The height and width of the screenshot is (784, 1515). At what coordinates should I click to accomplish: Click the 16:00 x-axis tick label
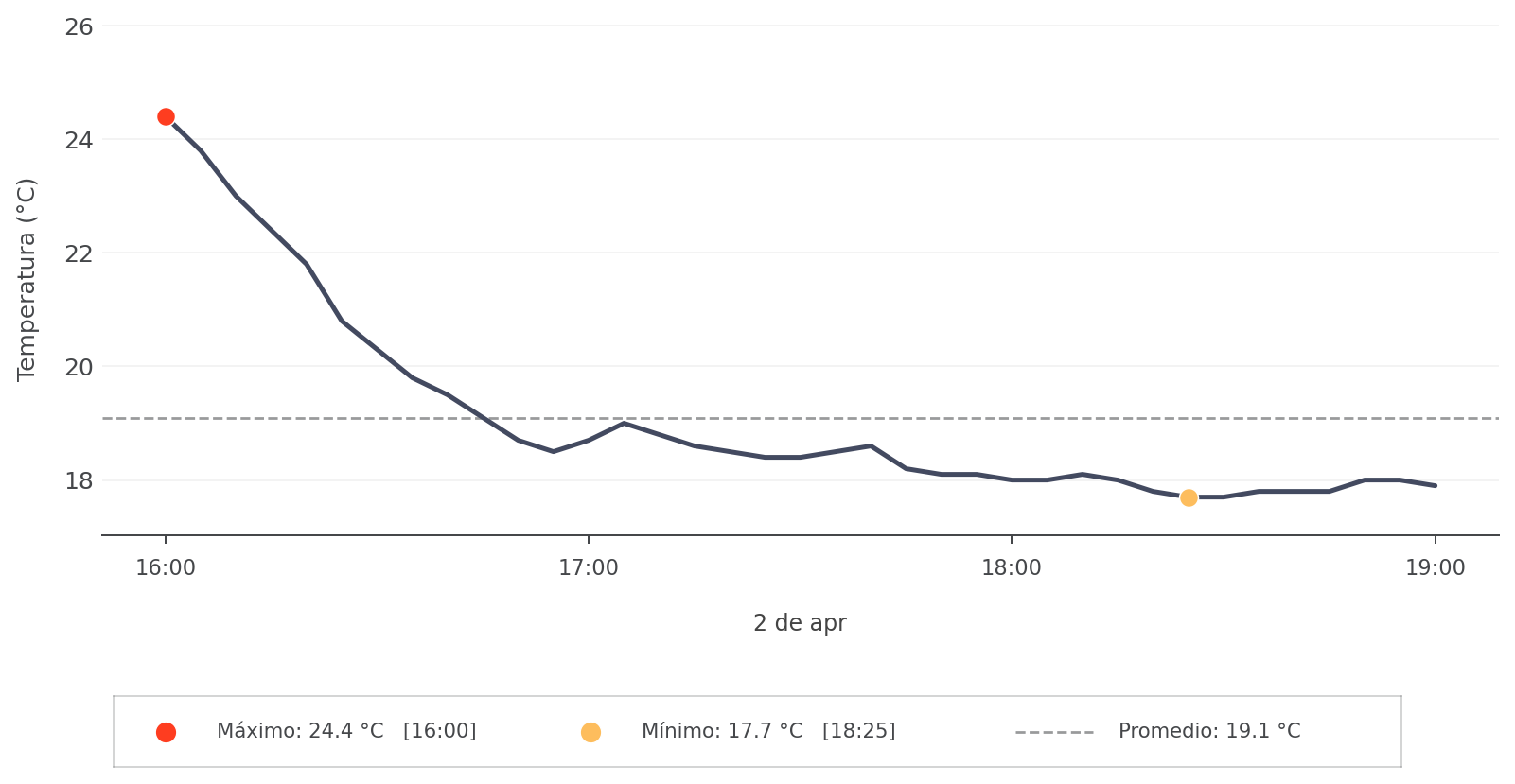click(166, 568)
